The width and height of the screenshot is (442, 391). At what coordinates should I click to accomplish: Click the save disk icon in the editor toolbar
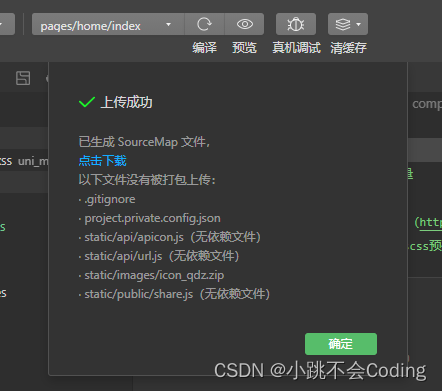pyautogui.click(x=23, y=78)
